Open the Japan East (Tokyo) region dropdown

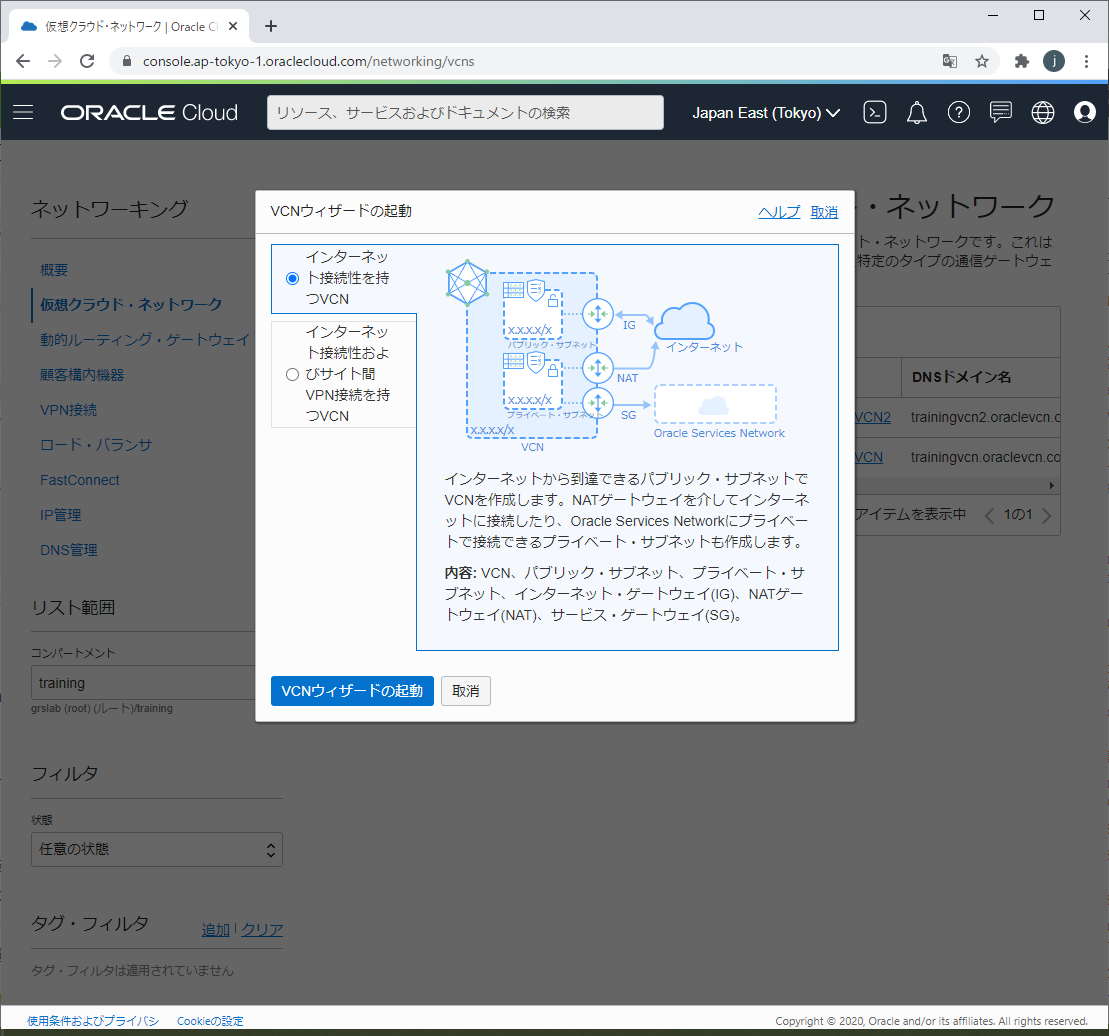click(x=766, y=112)
